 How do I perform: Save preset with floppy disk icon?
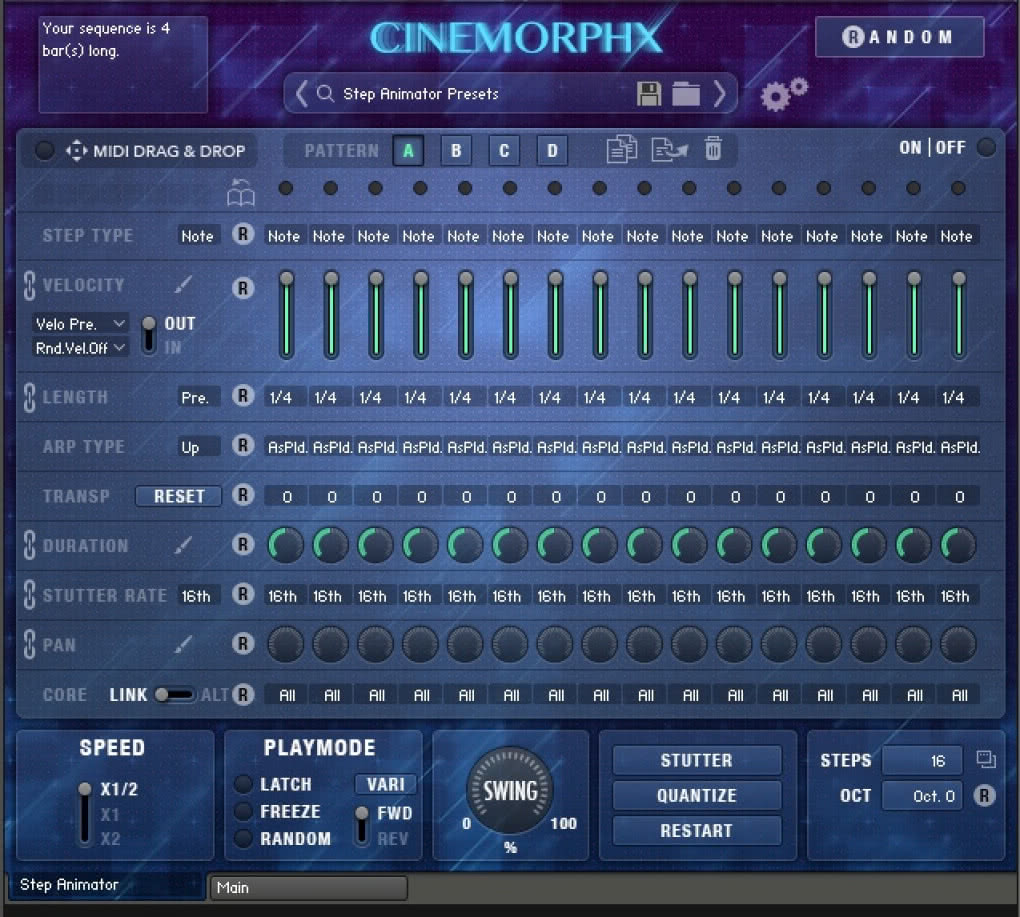click(x=649, y=94)
